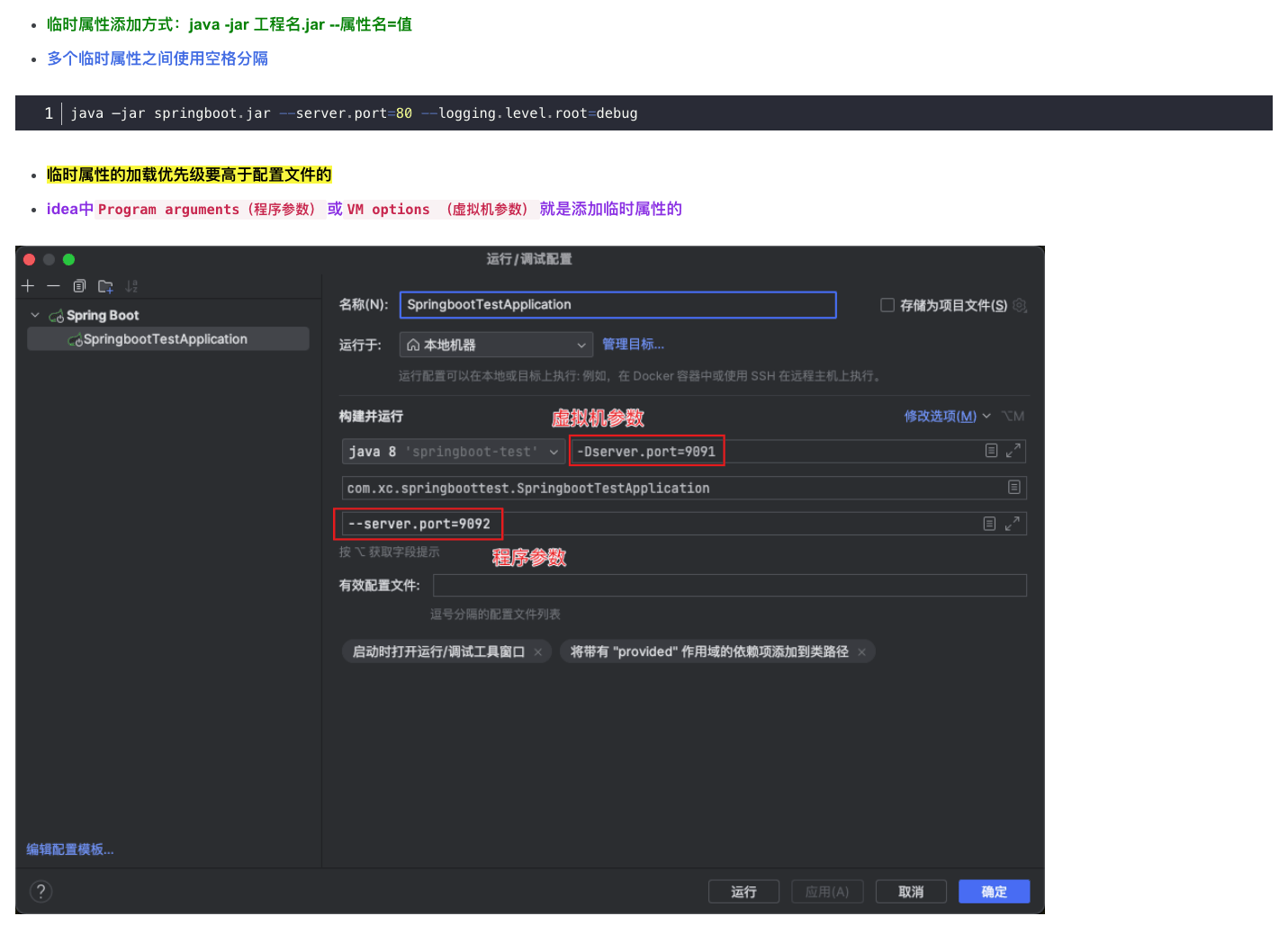Click the red close window button
This screenshot has width=1288, height=934.
point(29,259)
